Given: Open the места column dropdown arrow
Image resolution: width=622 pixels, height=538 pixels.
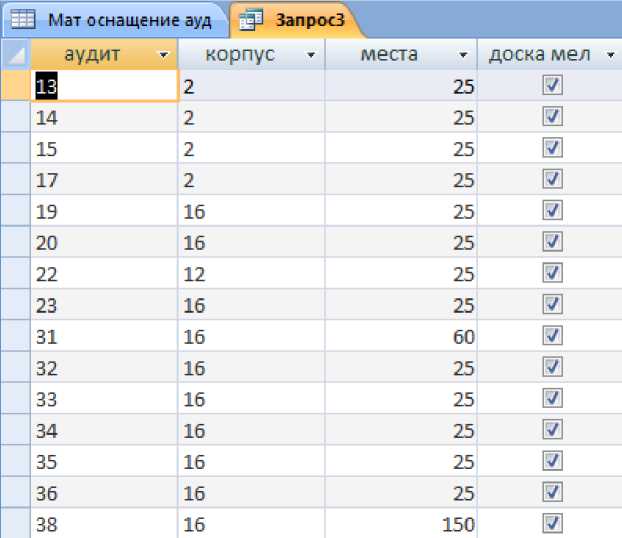Looking at the screenshot, I should tap(463, 55).
